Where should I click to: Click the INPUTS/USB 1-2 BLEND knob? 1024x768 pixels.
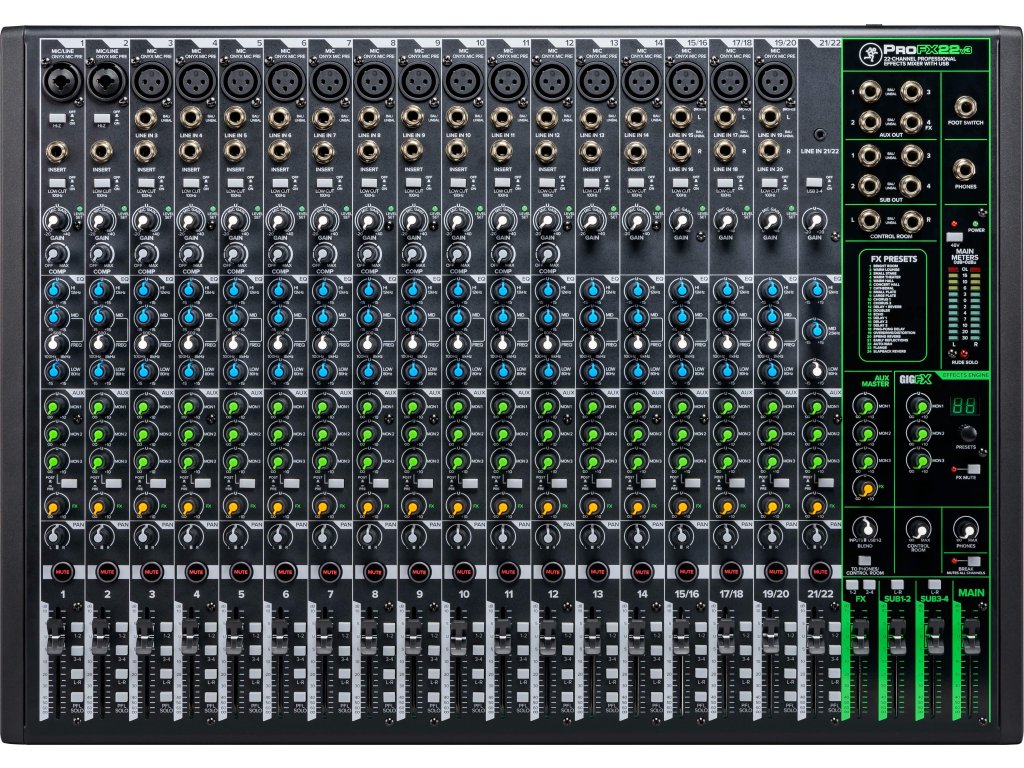coord(863,529)
